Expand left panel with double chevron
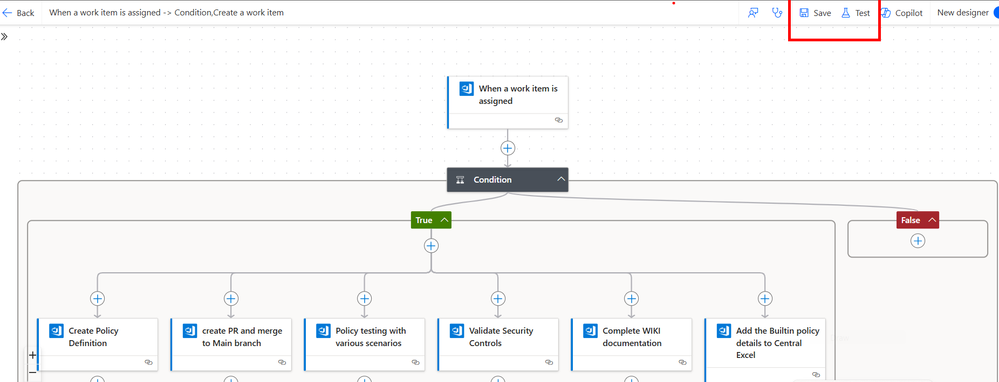999x382 pixels. (x=4, y=36)
